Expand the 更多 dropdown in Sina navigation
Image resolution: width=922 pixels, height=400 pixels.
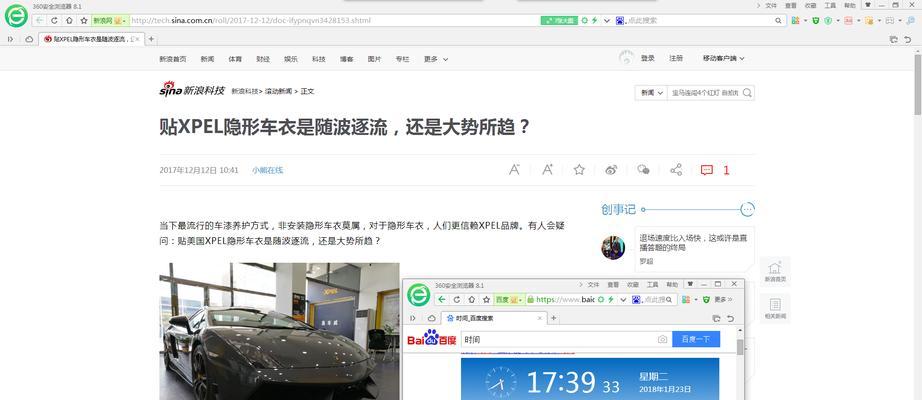point(436,59)
